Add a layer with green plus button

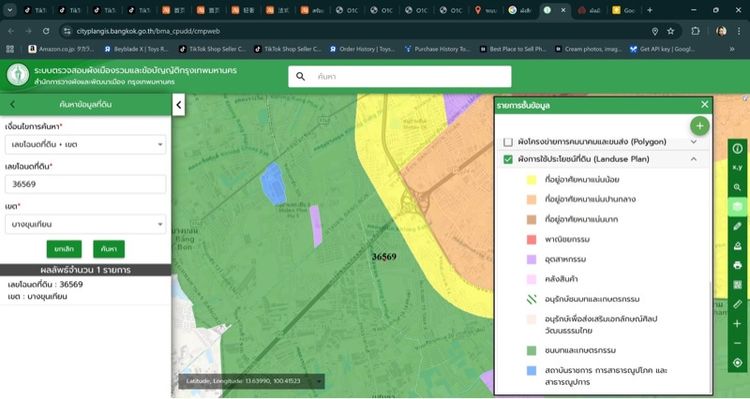(699, 126)
